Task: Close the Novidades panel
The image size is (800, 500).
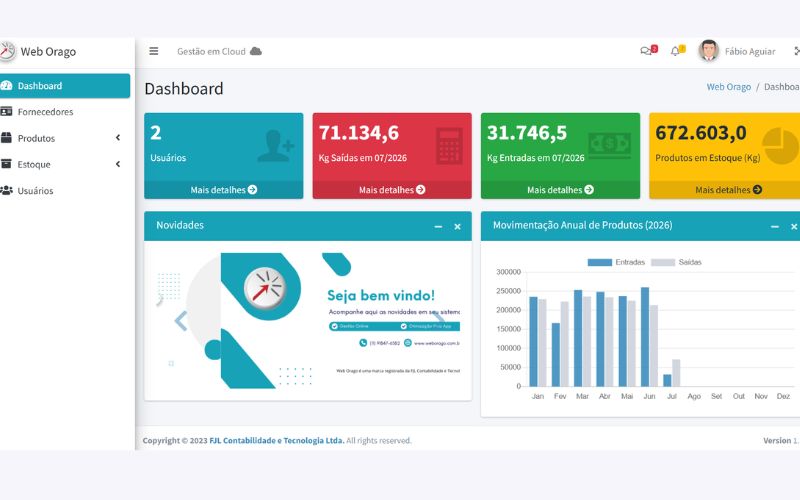Action: (457, 227)
